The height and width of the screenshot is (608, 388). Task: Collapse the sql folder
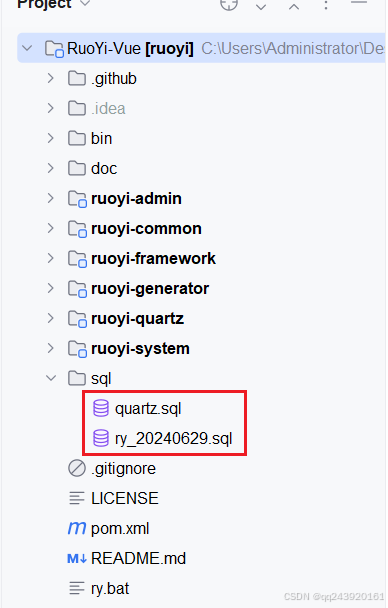[x=51, y=378]
